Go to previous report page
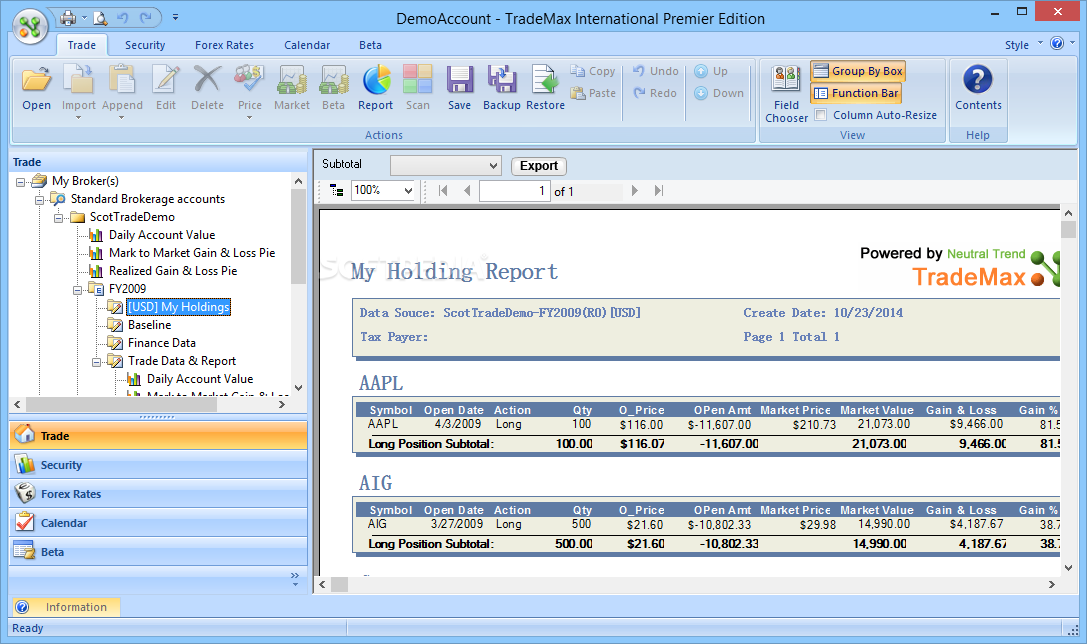This screenshot has height=644, width=1087. (467, 191)
